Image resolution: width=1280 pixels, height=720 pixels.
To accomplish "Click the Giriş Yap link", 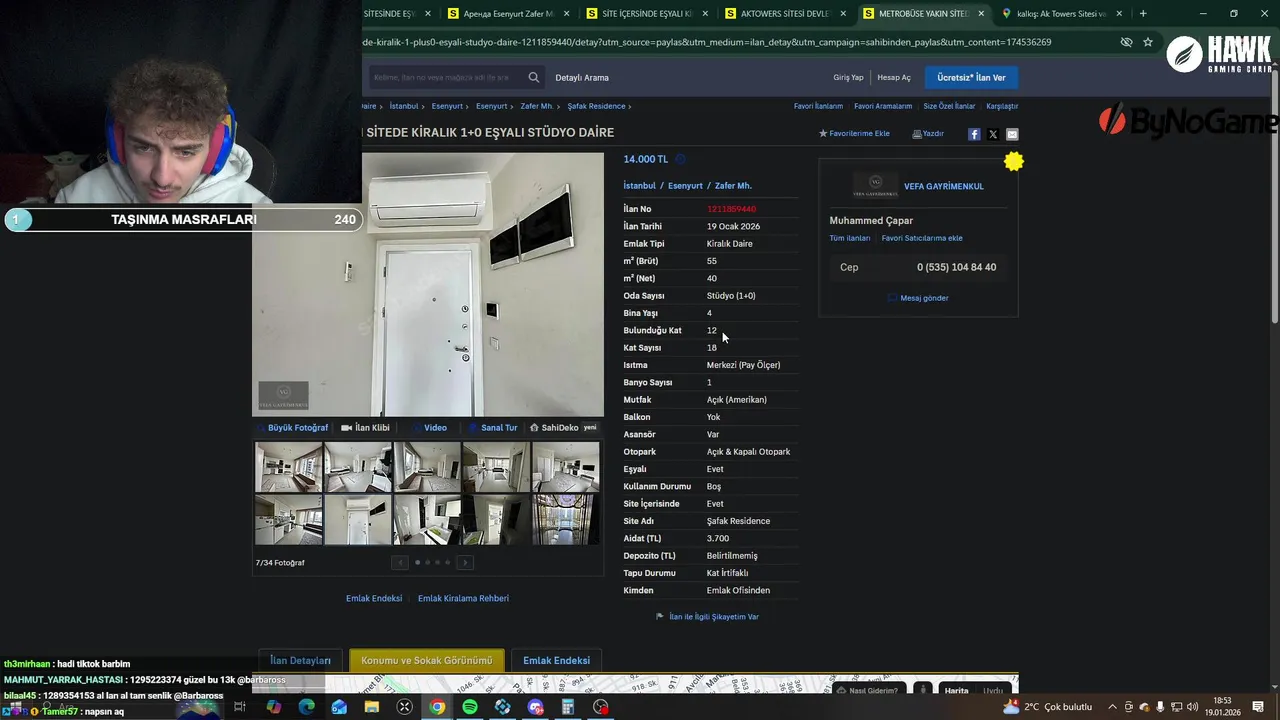I will click(x=848, y=78).
